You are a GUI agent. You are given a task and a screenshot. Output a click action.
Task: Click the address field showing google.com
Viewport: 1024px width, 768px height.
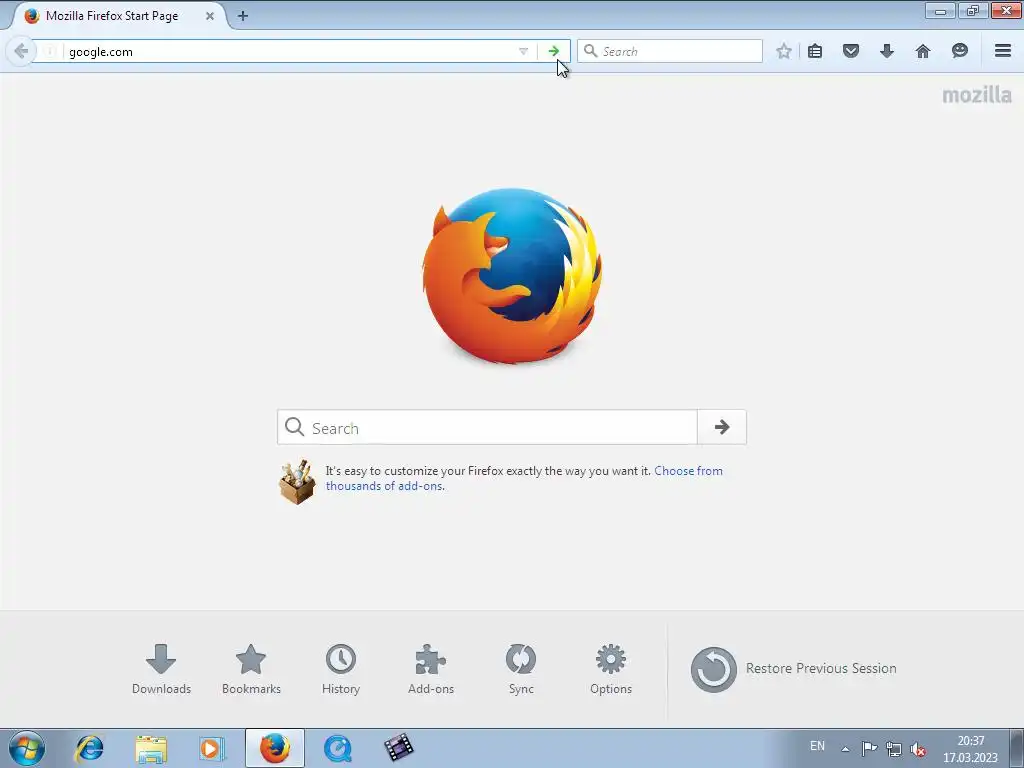click(287, 52)
